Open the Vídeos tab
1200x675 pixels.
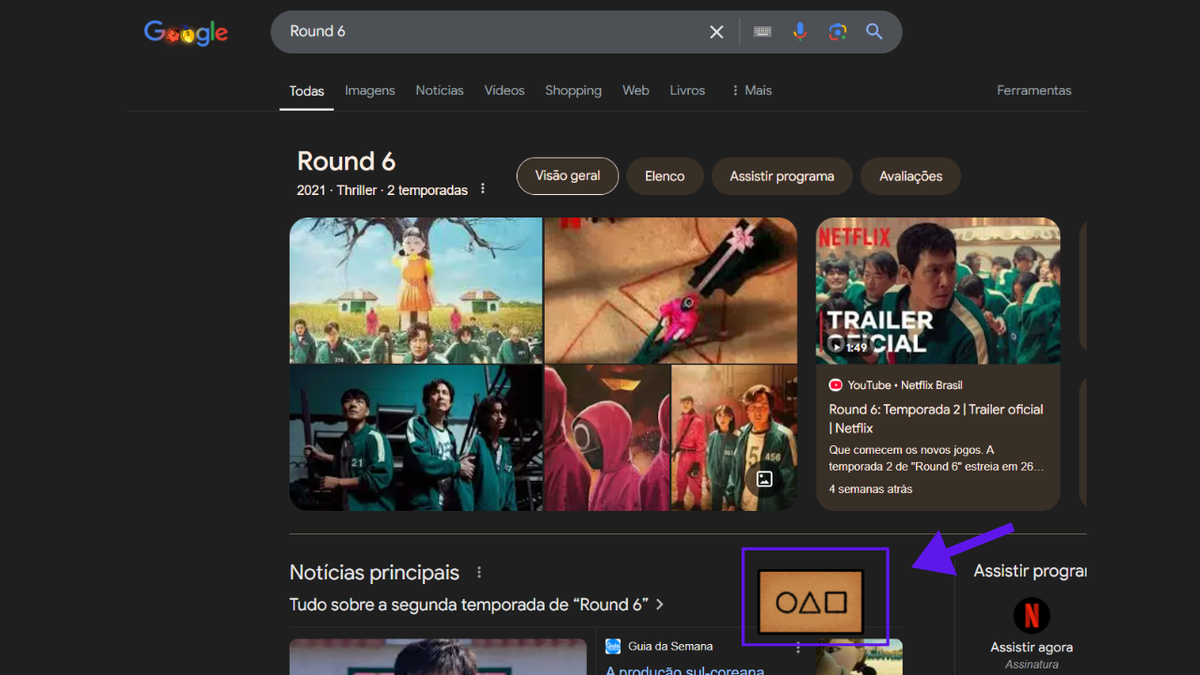(x=504, y=90)
